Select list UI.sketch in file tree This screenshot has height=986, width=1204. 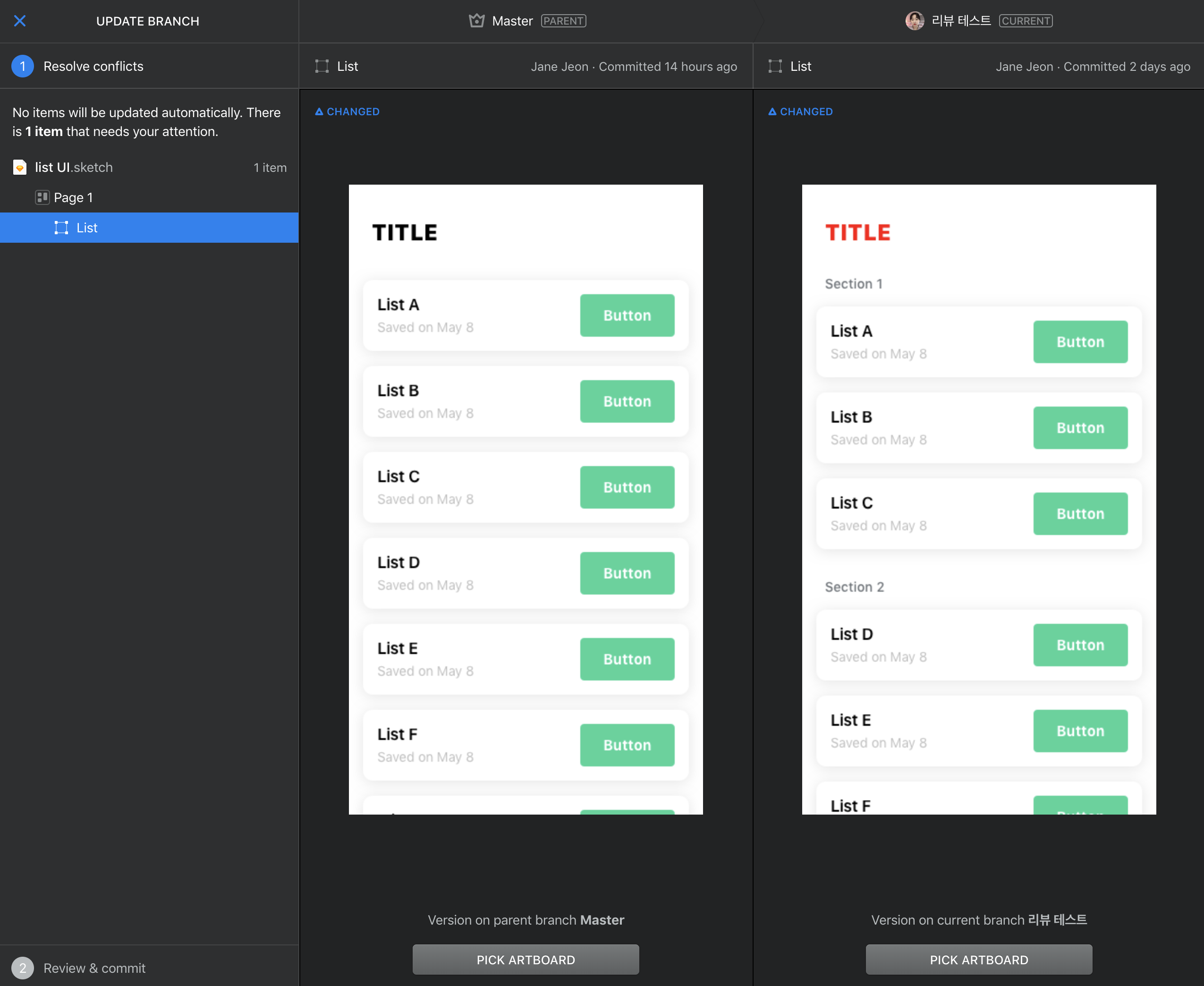tap(74, 168)
